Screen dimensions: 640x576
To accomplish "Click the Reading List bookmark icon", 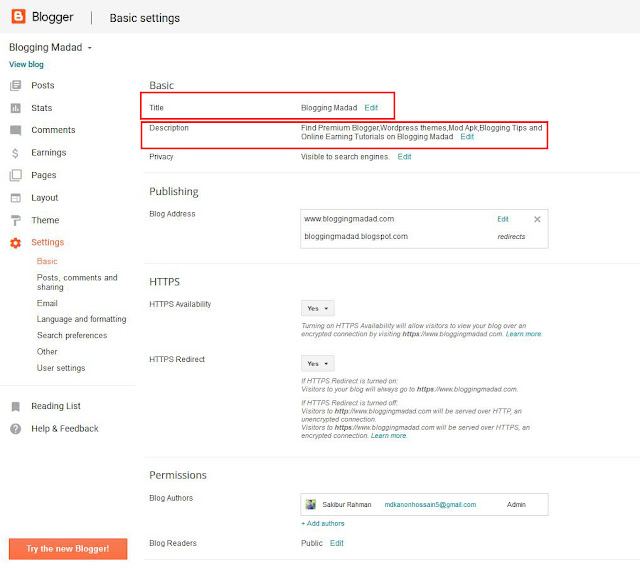I will point(16,407).
